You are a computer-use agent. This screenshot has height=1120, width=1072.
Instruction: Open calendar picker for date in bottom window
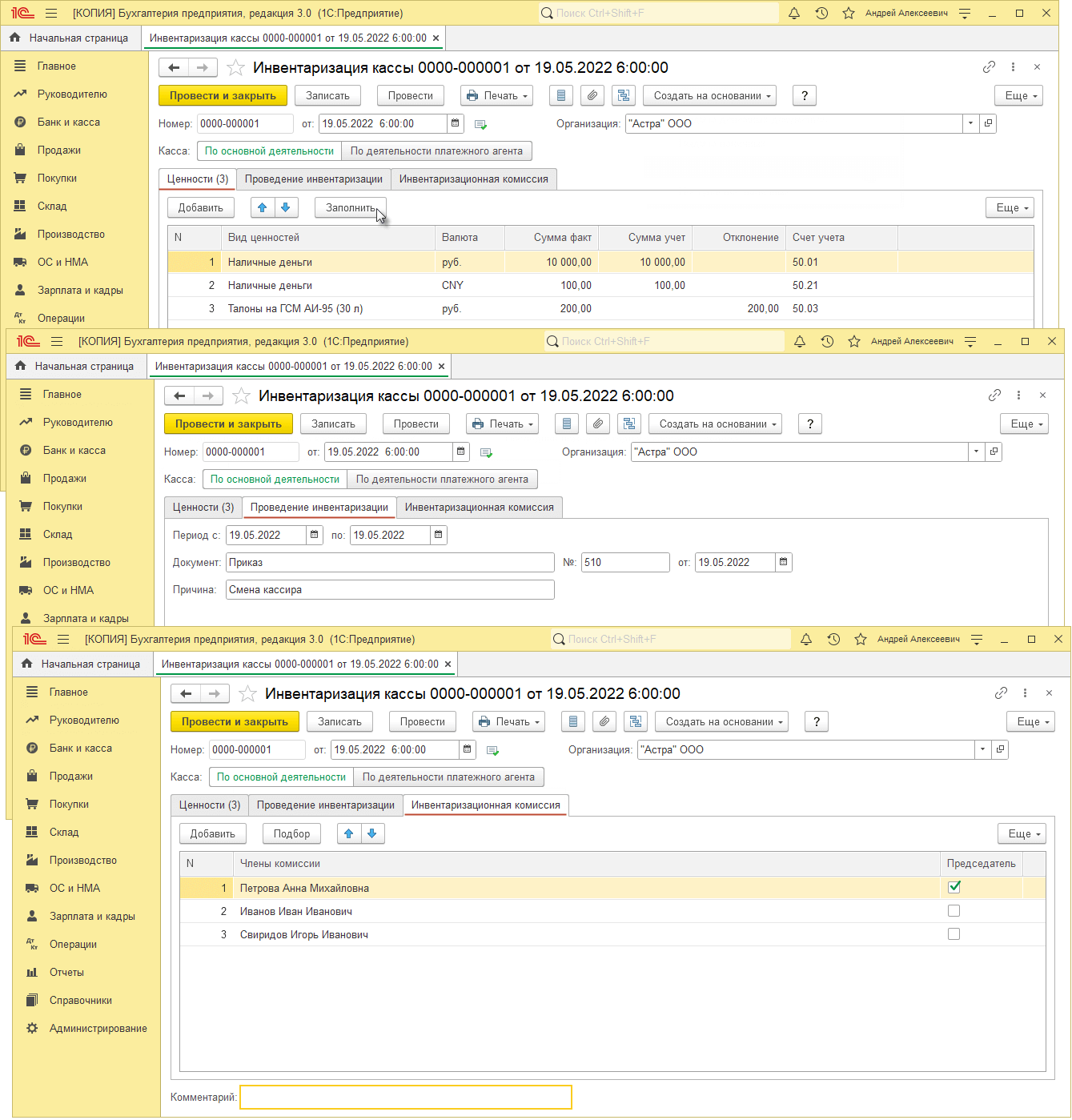468,749
